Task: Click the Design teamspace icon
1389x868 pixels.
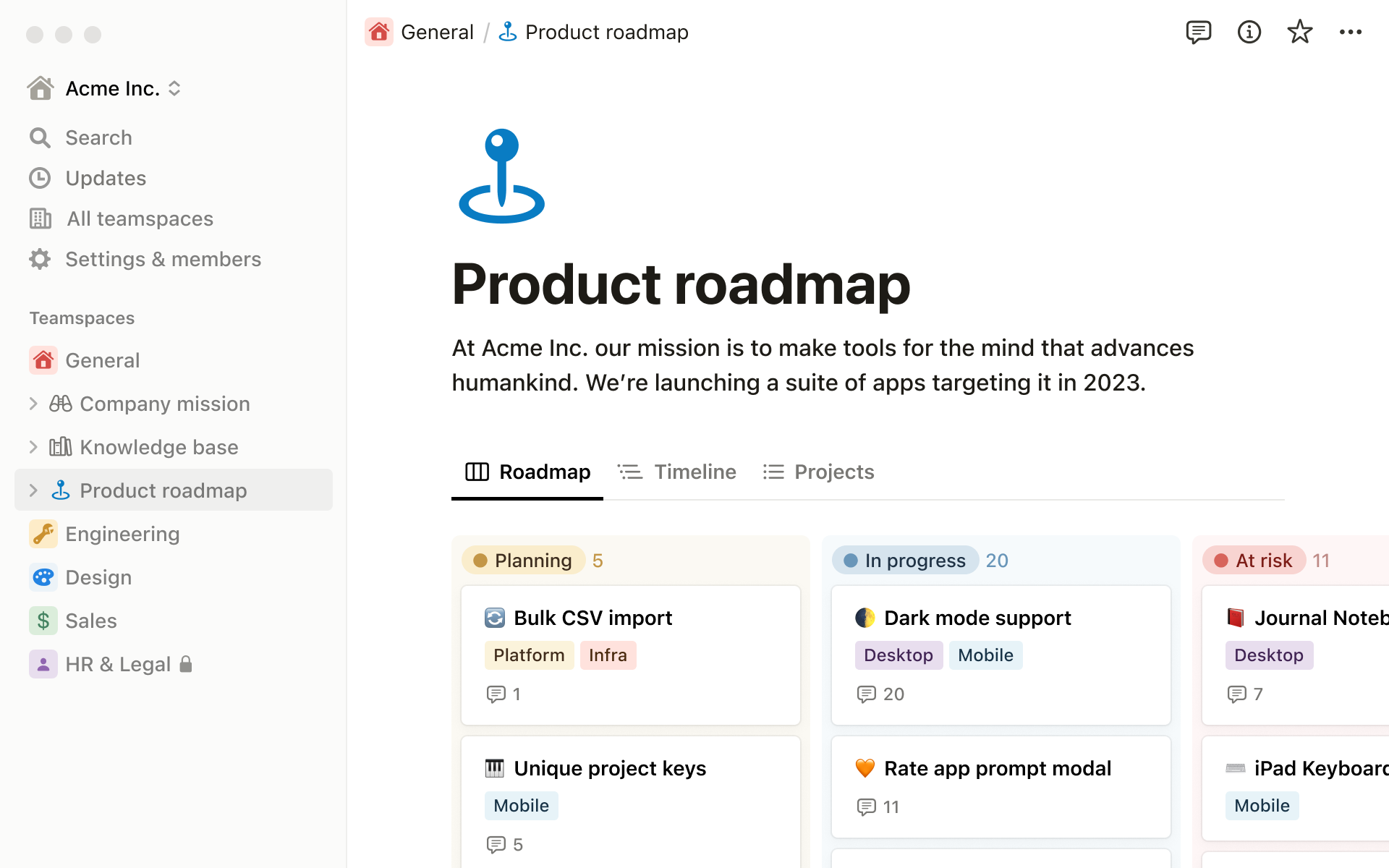Action: tap(43, 577)
